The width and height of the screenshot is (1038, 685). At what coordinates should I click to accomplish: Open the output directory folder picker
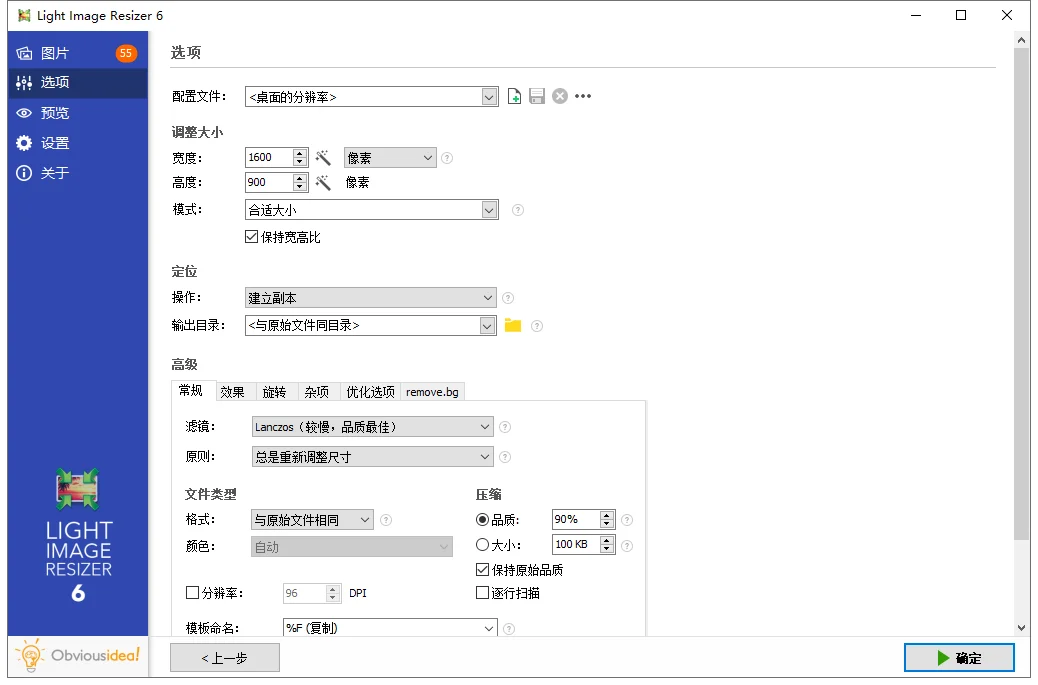pyautogui.click(x=514, y=325)
